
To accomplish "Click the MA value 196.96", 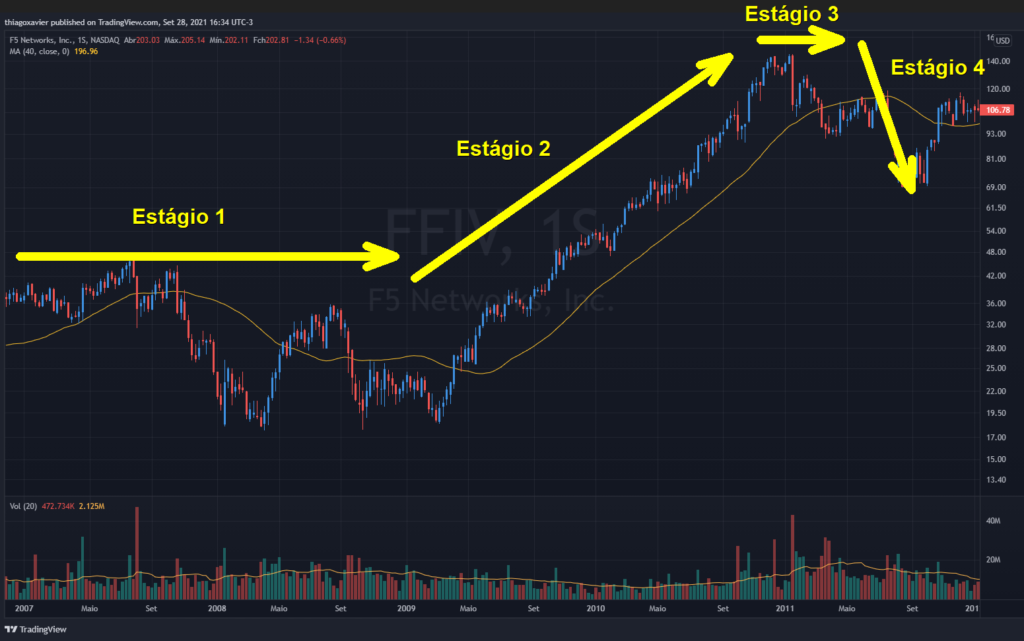I will click(x=86, y=52).
